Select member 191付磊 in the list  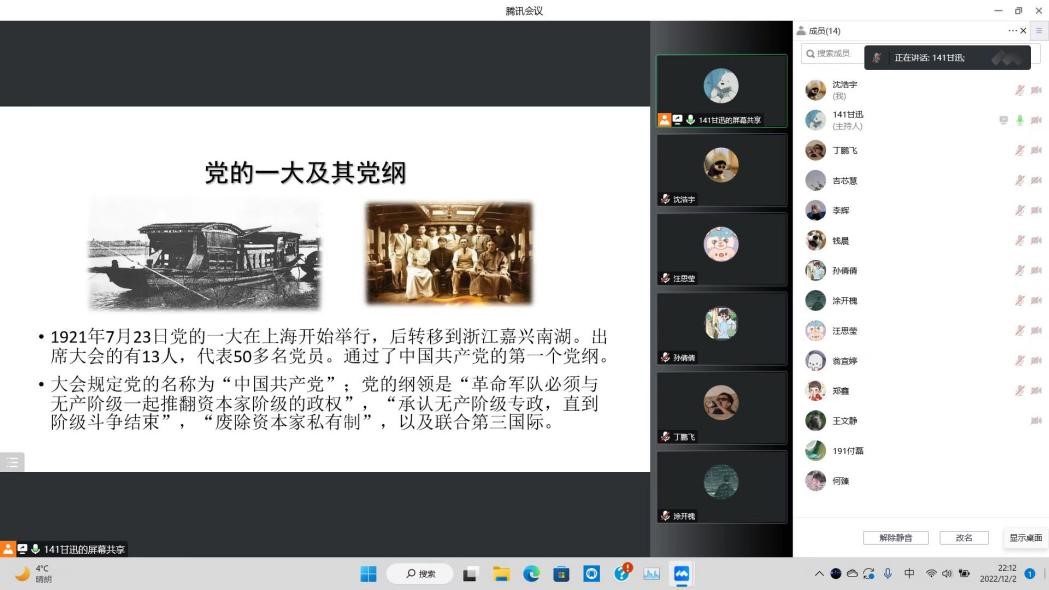coord(921,450)
